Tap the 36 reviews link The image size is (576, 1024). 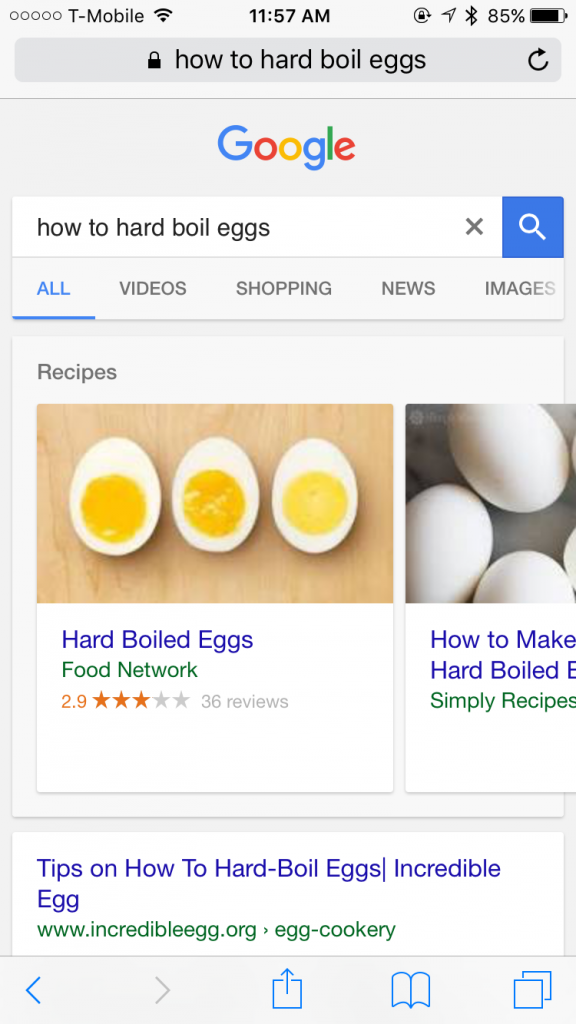[x=244, y=701]
